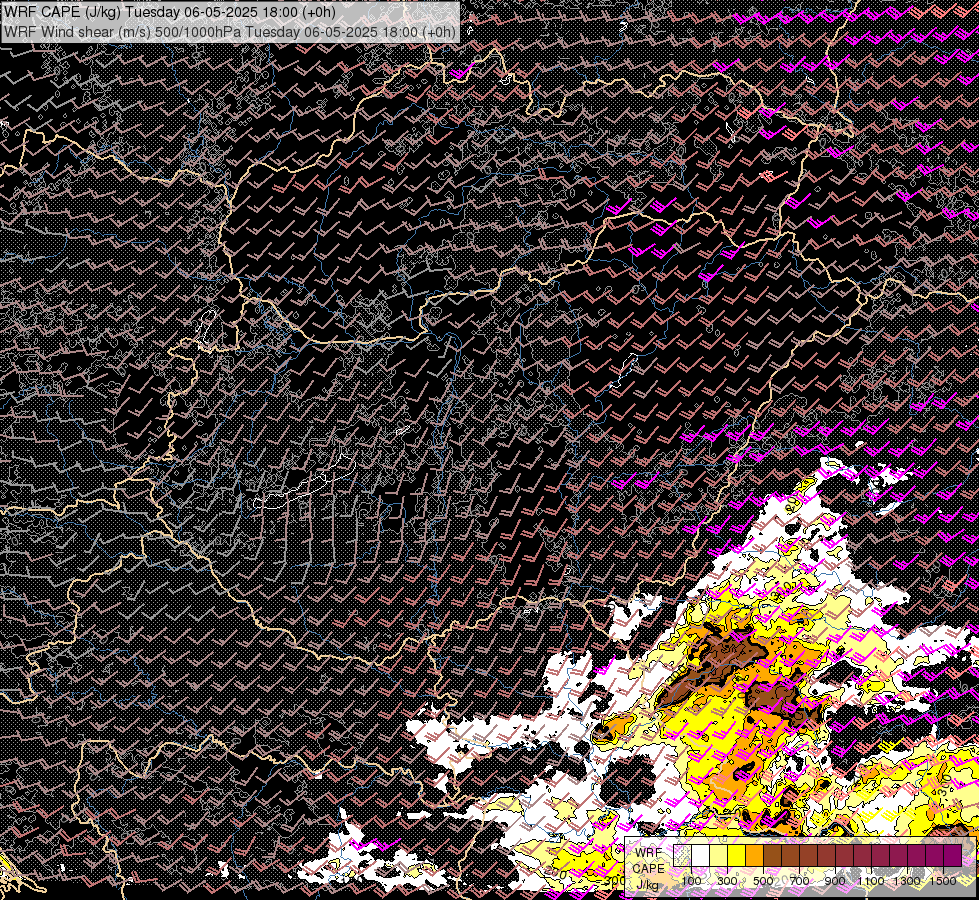
Task: Click the WRF Wind shear title line
Action: pyautogui.click(x=230, y=32)
